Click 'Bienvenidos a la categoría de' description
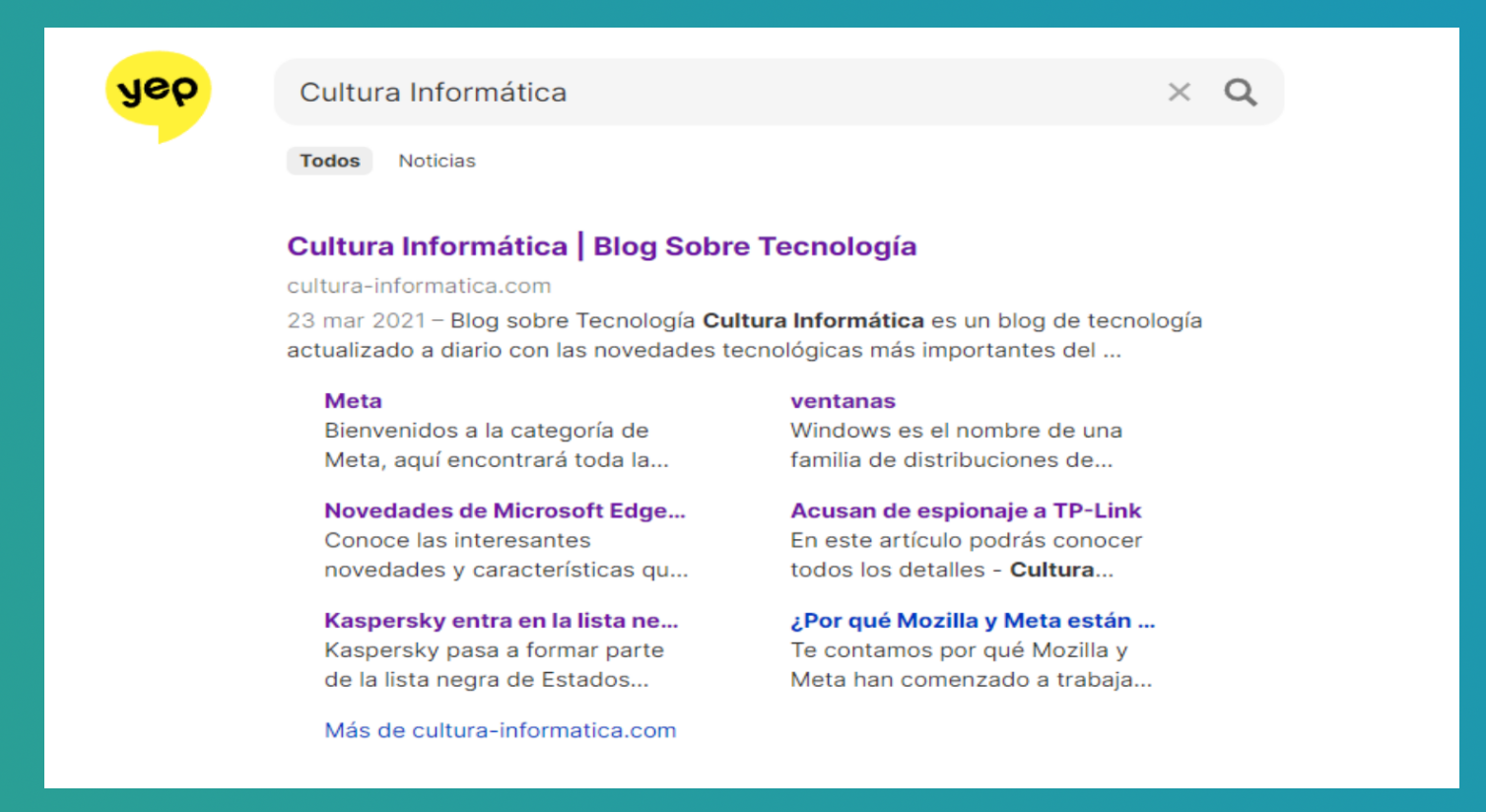1486x812 pixels. [487, 431]
